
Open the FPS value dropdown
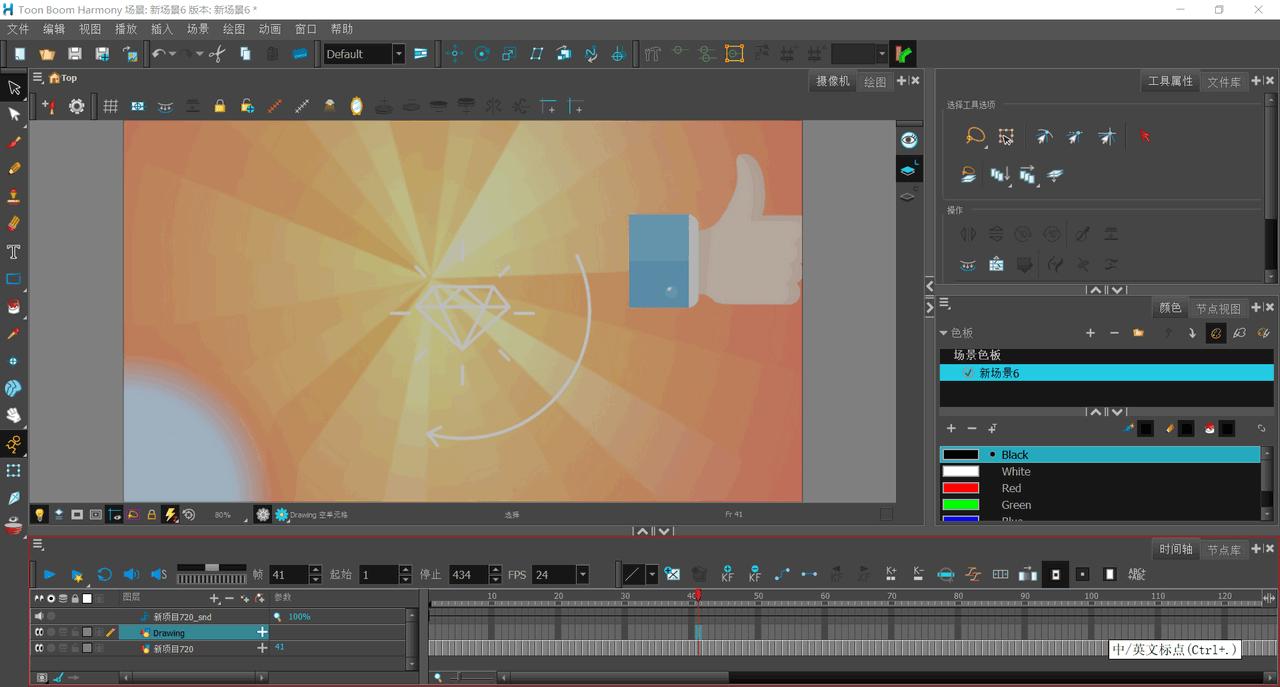click(582, 574)
